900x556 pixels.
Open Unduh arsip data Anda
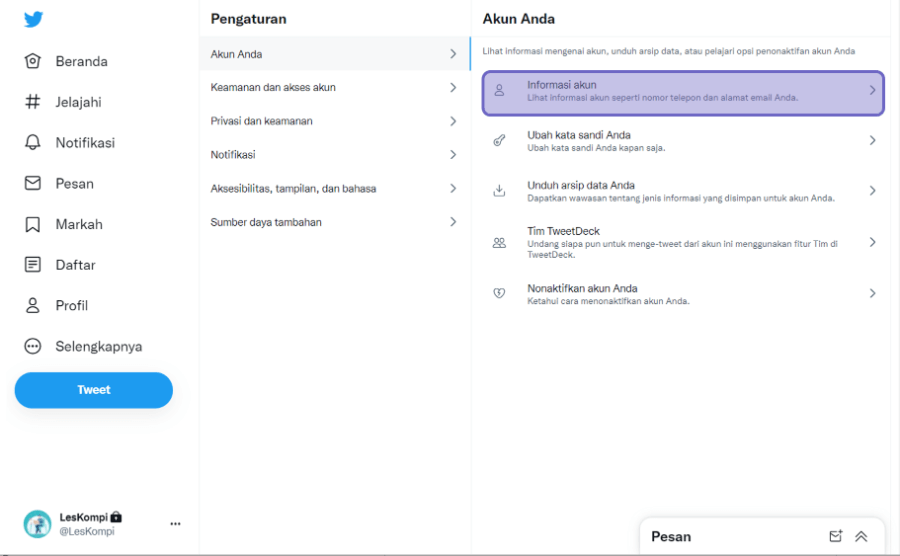(683, 191)
